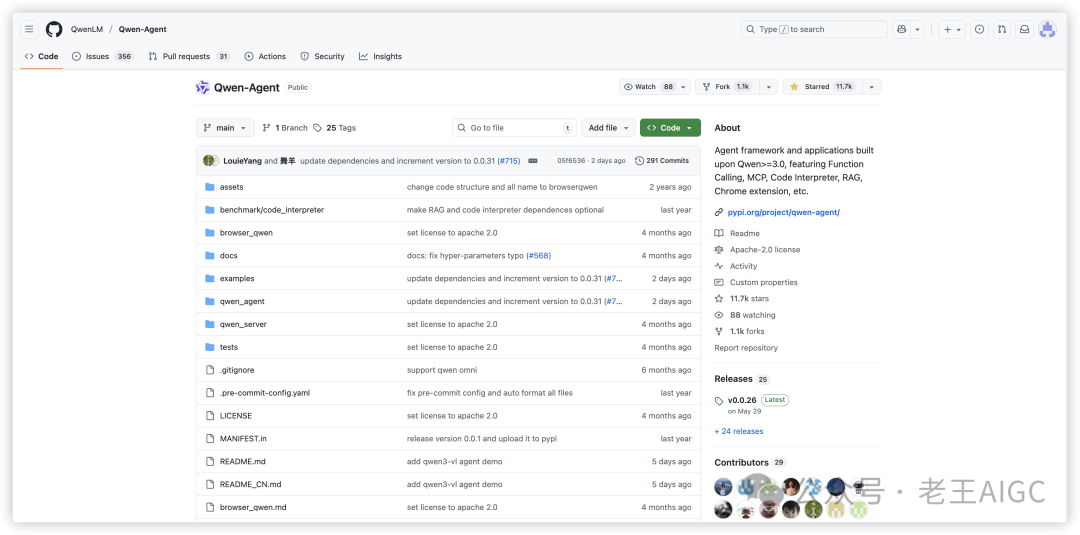Open the pypi.org/project/qwen-agent link
Image resolution: width=1080 pixels, height=535 pixels.
click(784, 213)
